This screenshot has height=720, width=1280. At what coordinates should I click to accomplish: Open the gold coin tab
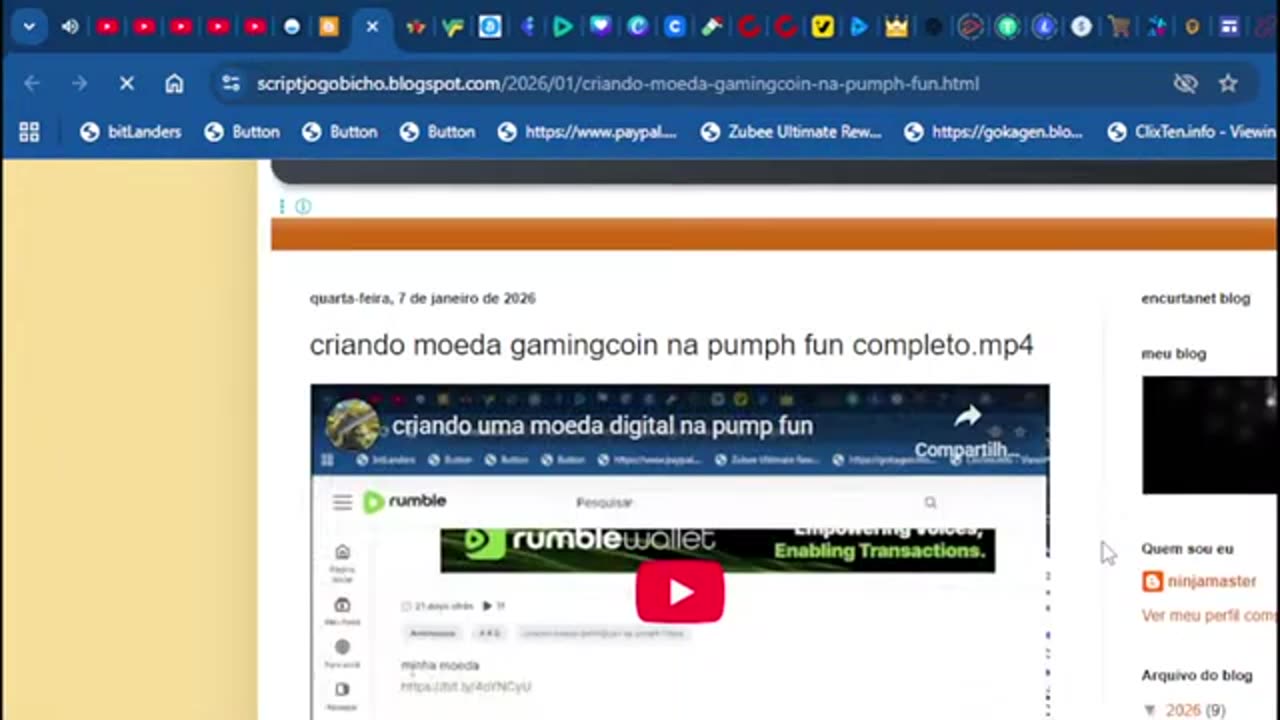(1192, 27)
